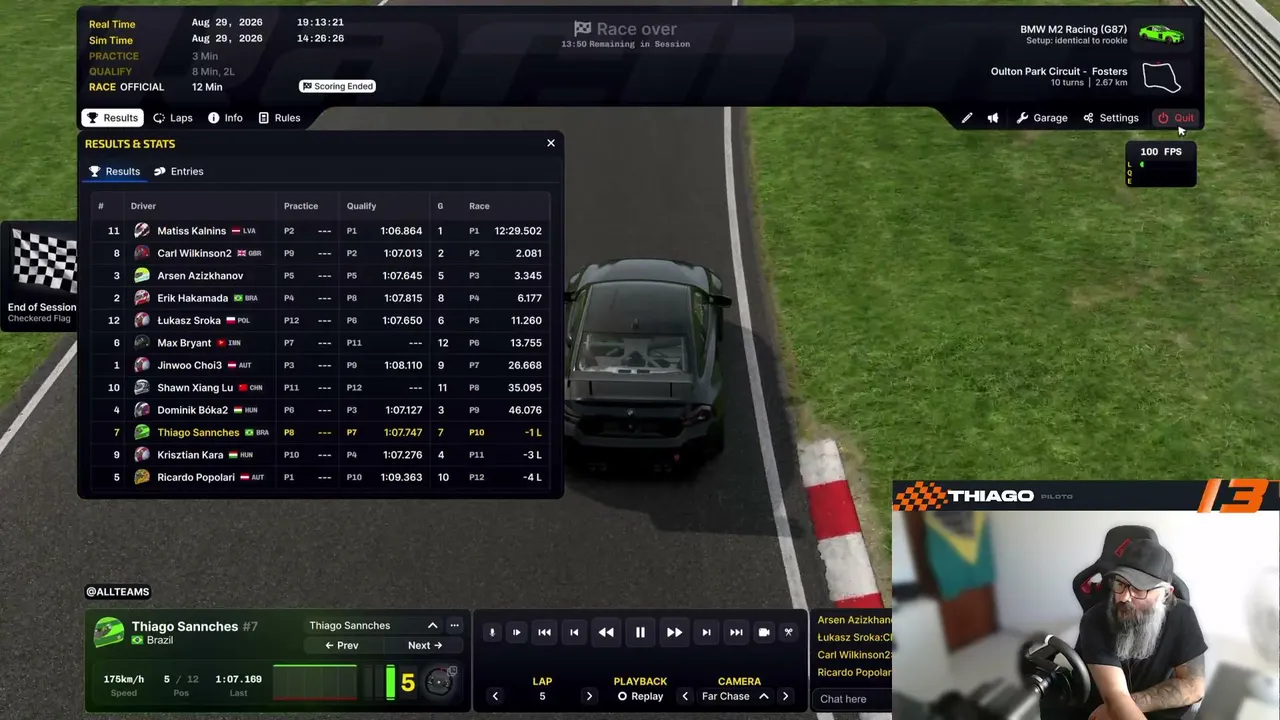This screenshot has width=1280, height=720.
Task: Close the Results & Stats panel
Action: pos(551,143)
